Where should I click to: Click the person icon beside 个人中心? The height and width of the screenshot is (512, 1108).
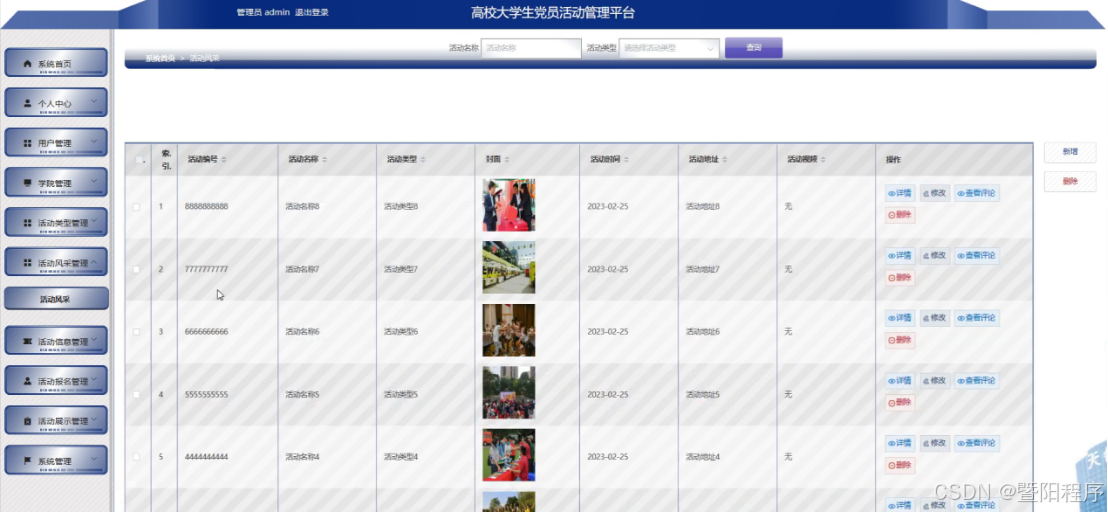(28, 103)
